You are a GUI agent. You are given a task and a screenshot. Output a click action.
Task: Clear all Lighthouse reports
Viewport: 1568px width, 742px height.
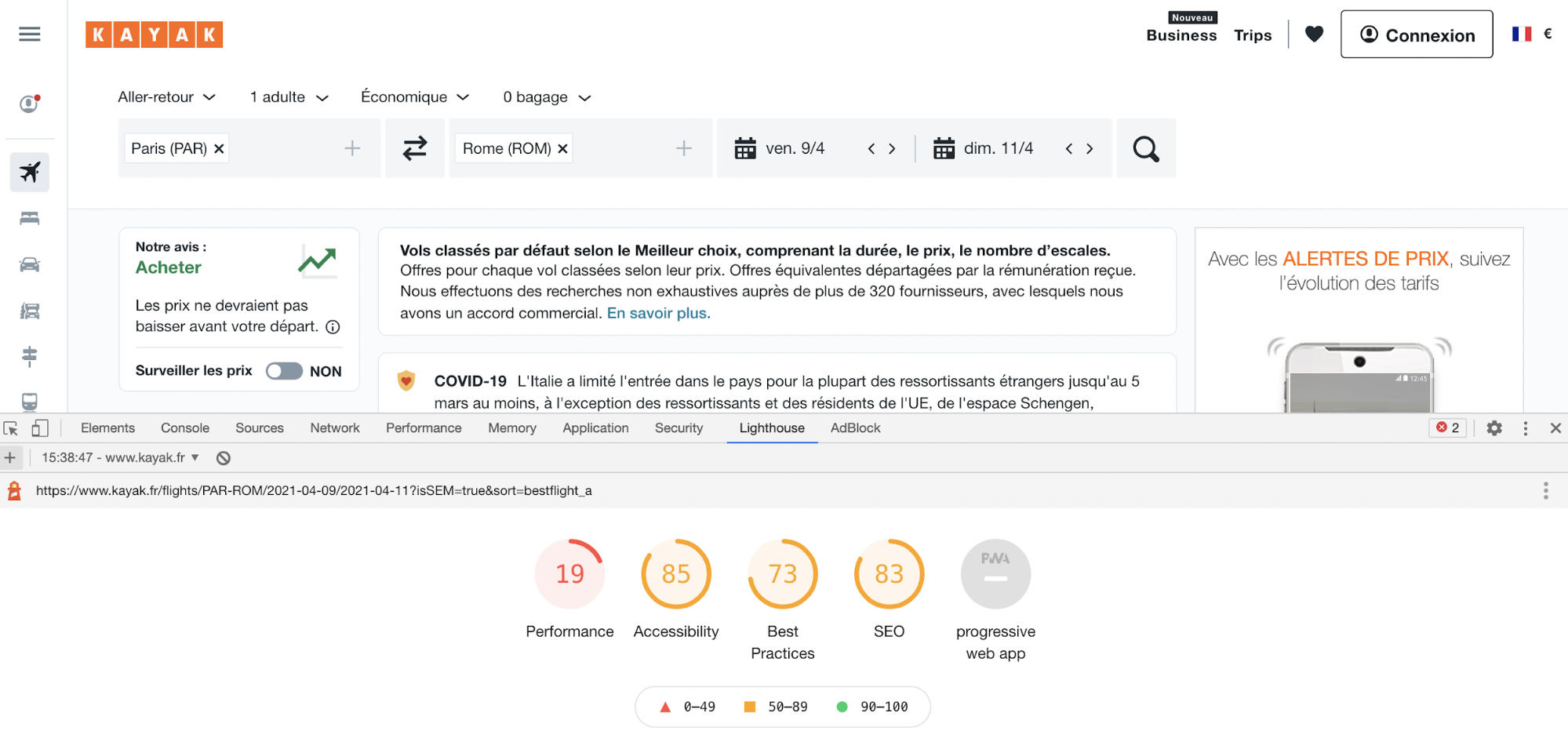224,458
